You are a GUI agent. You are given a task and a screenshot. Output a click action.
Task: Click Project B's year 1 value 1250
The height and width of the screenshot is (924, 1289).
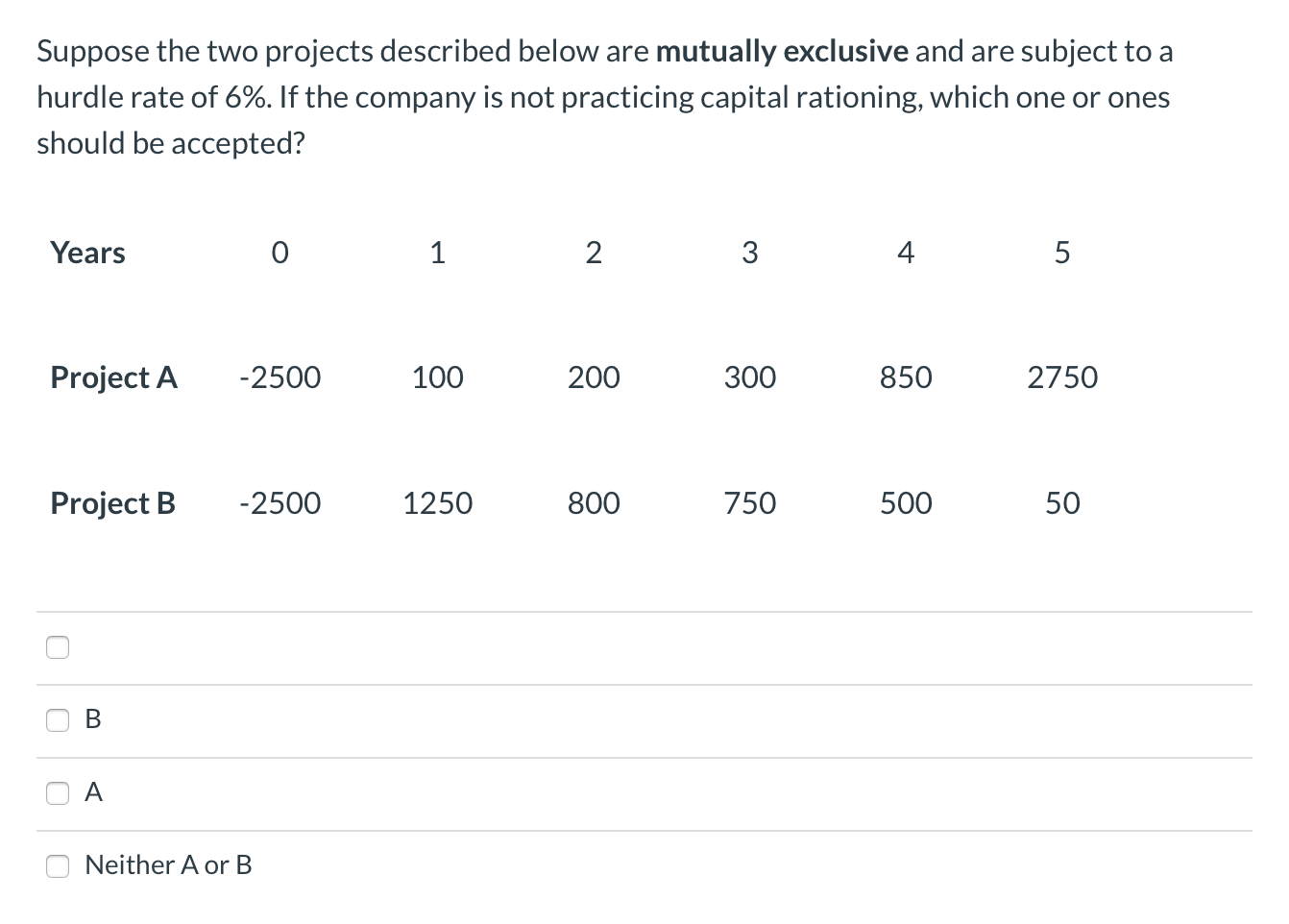click(437, 503)
